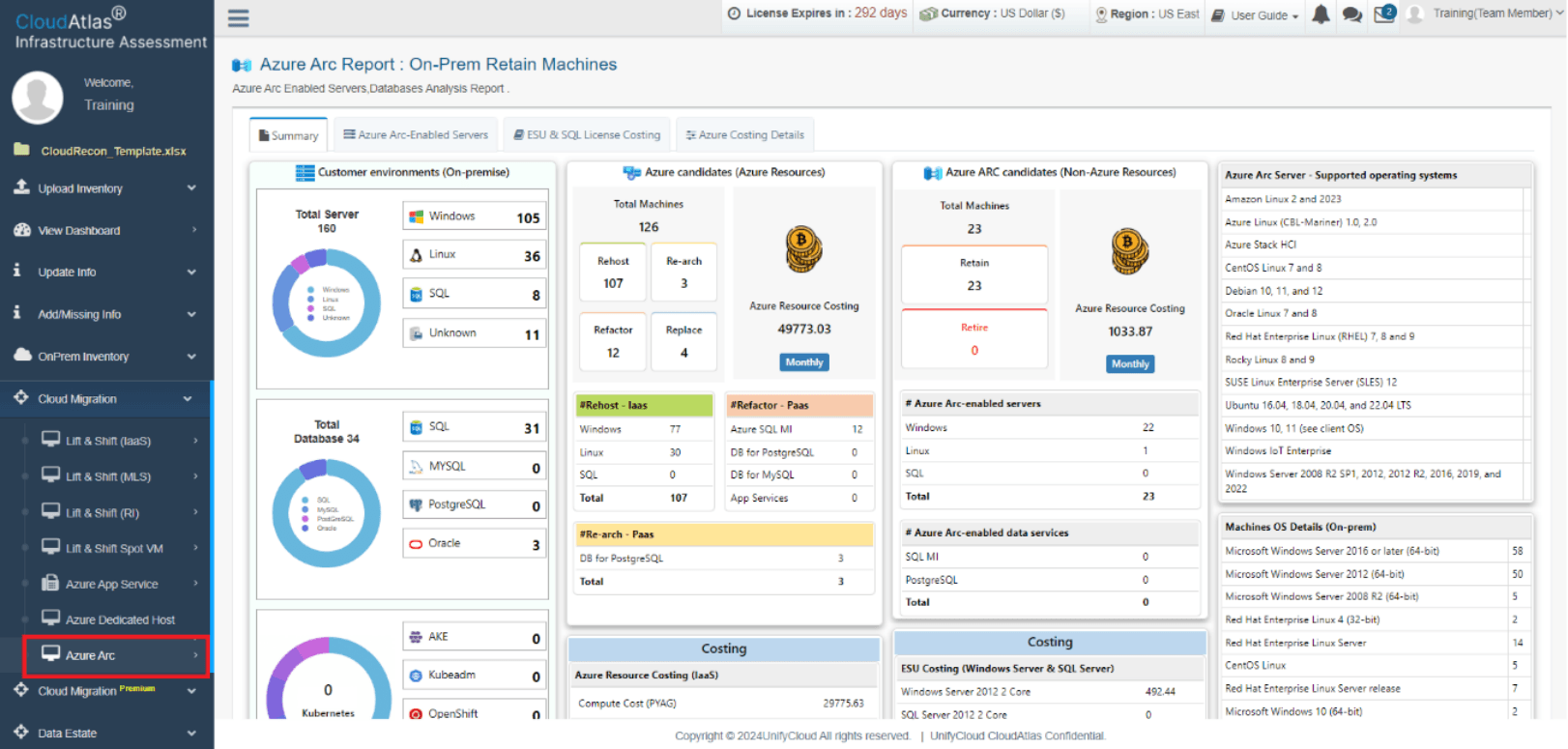
Task: Expand the Update Info menu
Action: (x=106, y=273)
